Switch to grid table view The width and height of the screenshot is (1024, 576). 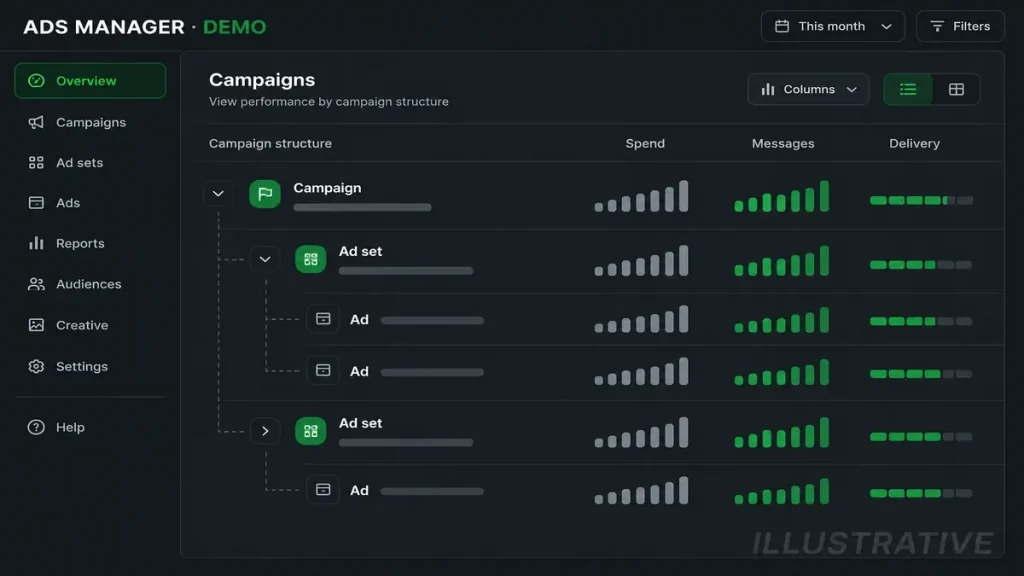point(956,89)
